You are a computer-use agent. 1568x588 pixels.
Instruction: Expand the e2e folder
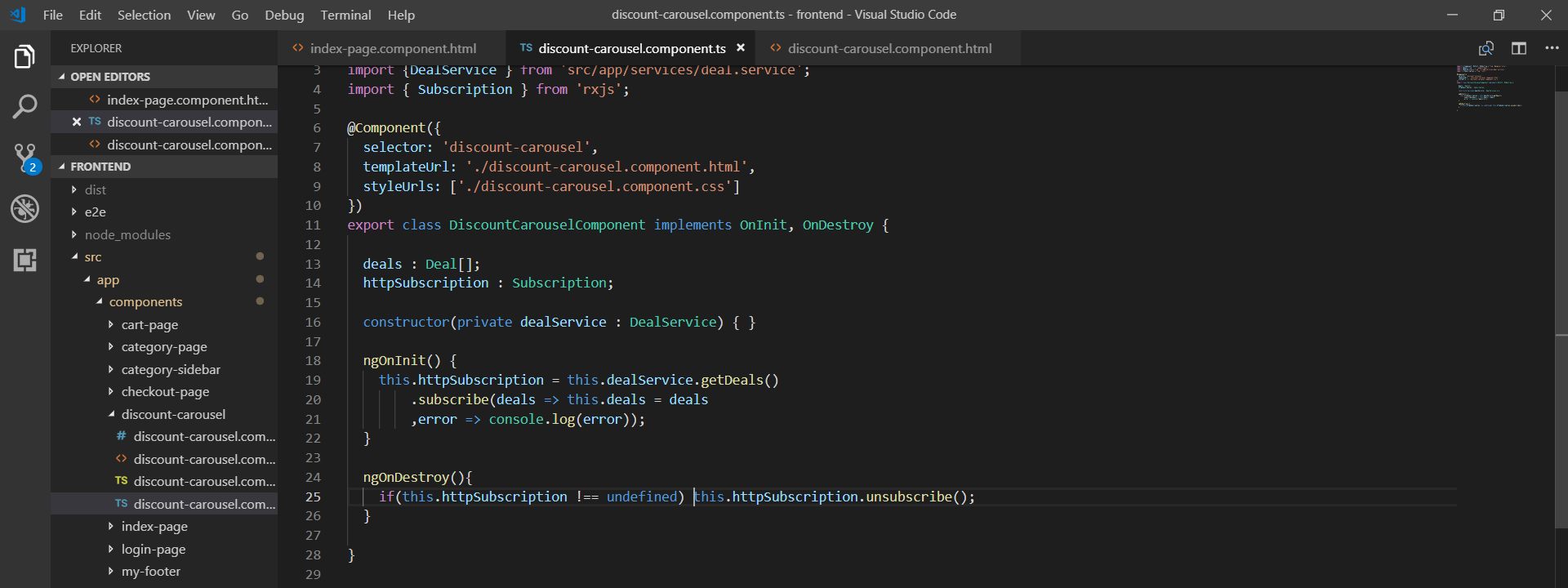pos(164,212)
